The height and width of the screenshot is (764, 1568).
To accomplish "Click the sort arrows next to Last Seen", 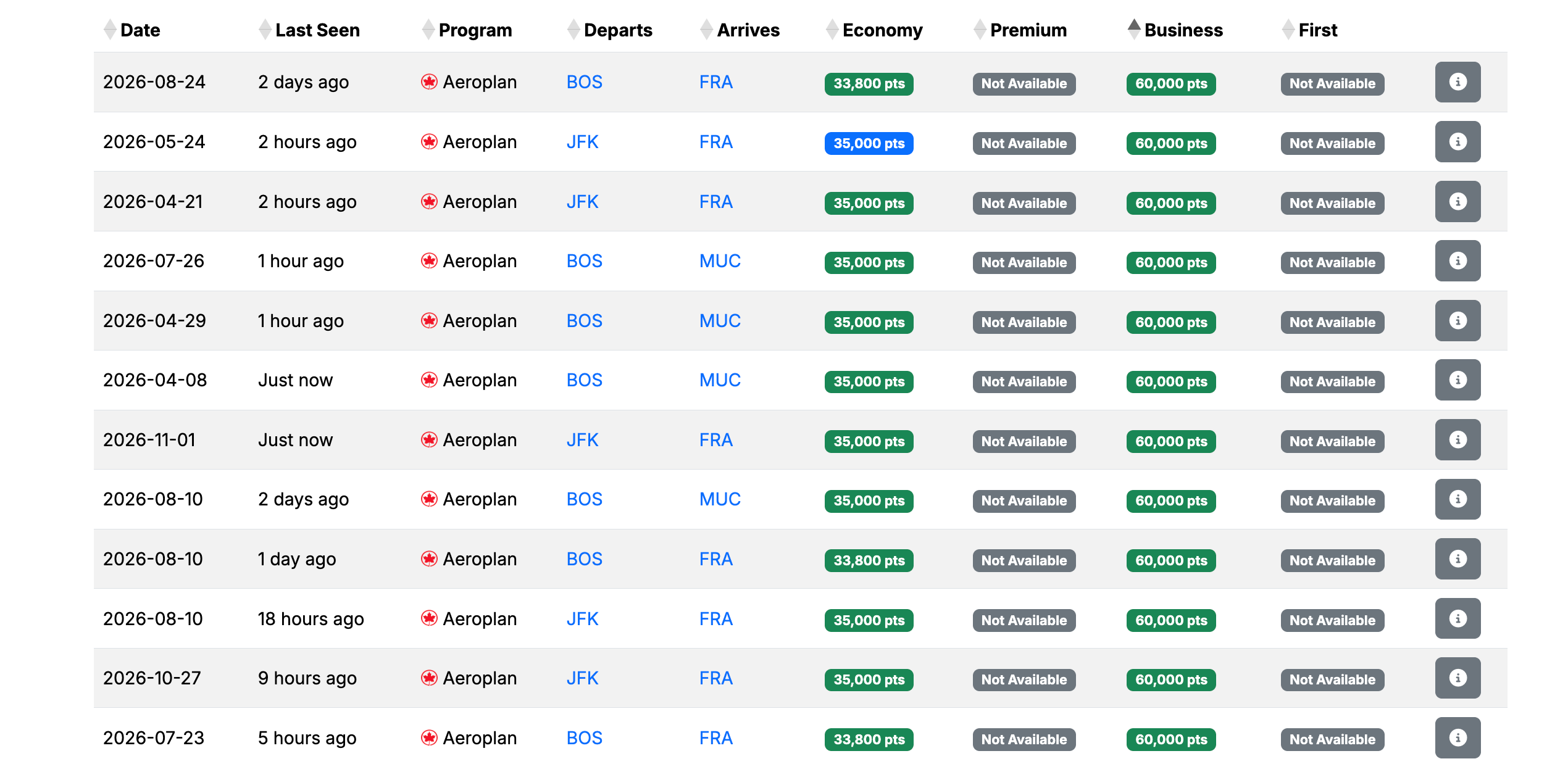I will (x=265, y=30).
